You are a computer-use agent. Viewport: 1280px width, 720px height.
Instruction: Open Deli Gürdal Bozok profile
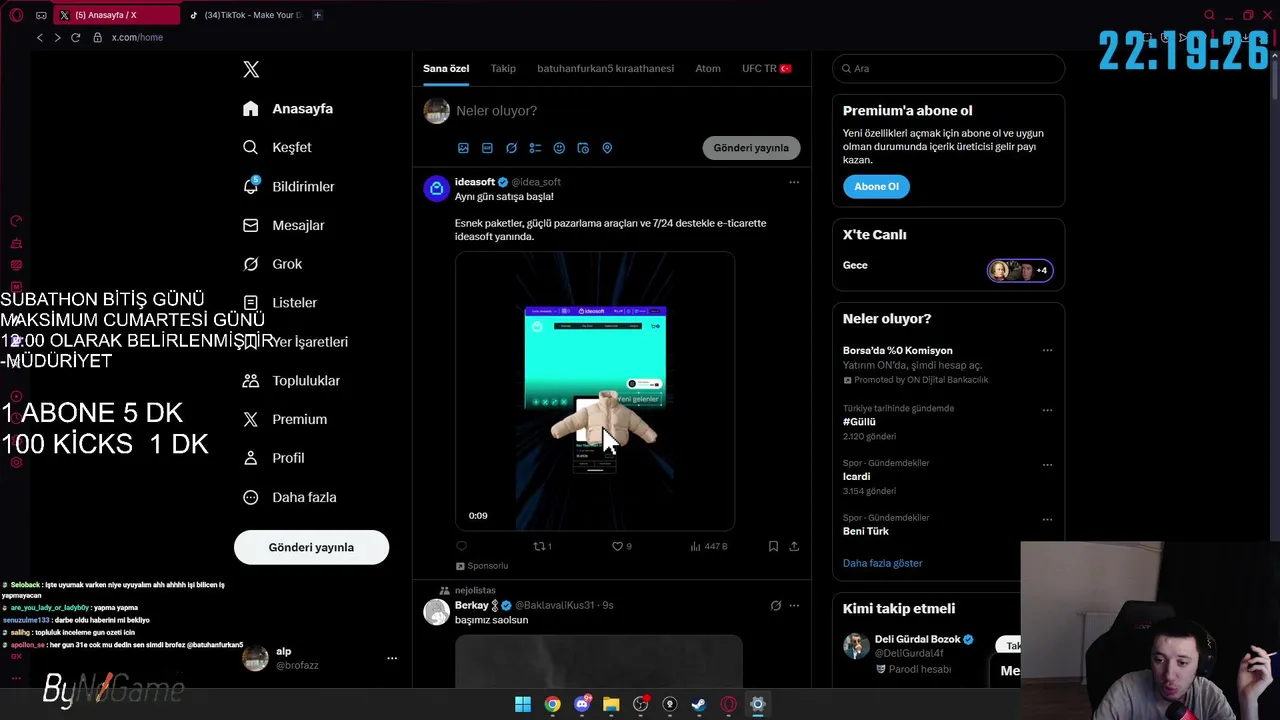[x=917, y=639]
